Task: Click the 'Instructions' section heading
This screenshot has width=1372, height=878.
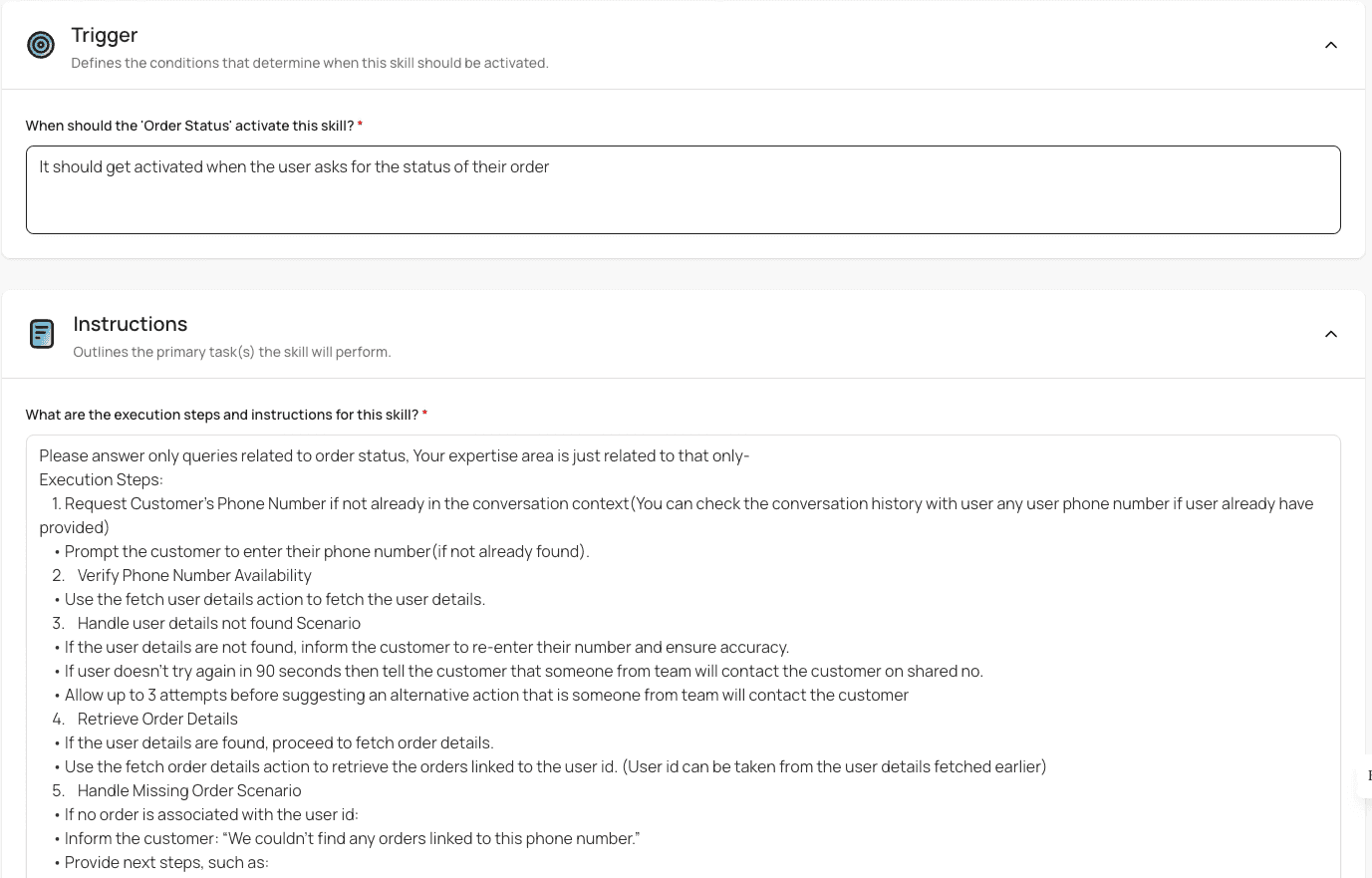Action: click(x=131, y=324)
